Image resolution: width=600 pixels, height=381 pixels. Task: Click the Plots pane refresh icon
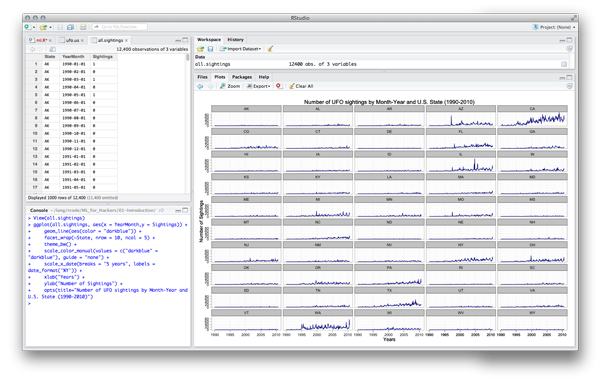[x=569, y=86]
